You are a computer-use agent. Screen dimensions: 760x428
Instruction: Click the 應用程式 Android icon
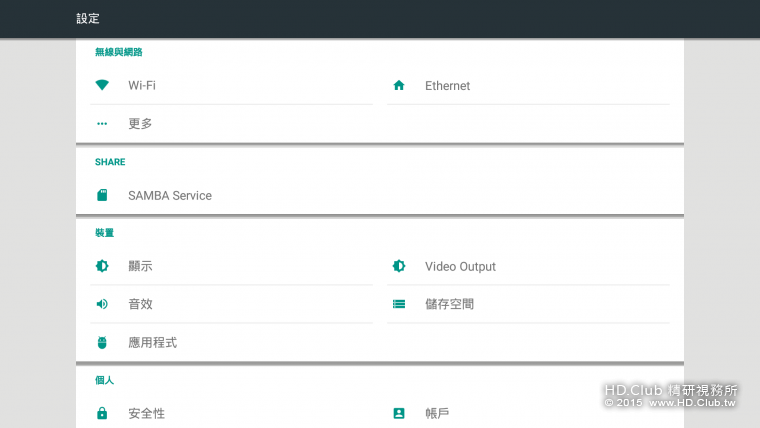(x=102, y=343)
